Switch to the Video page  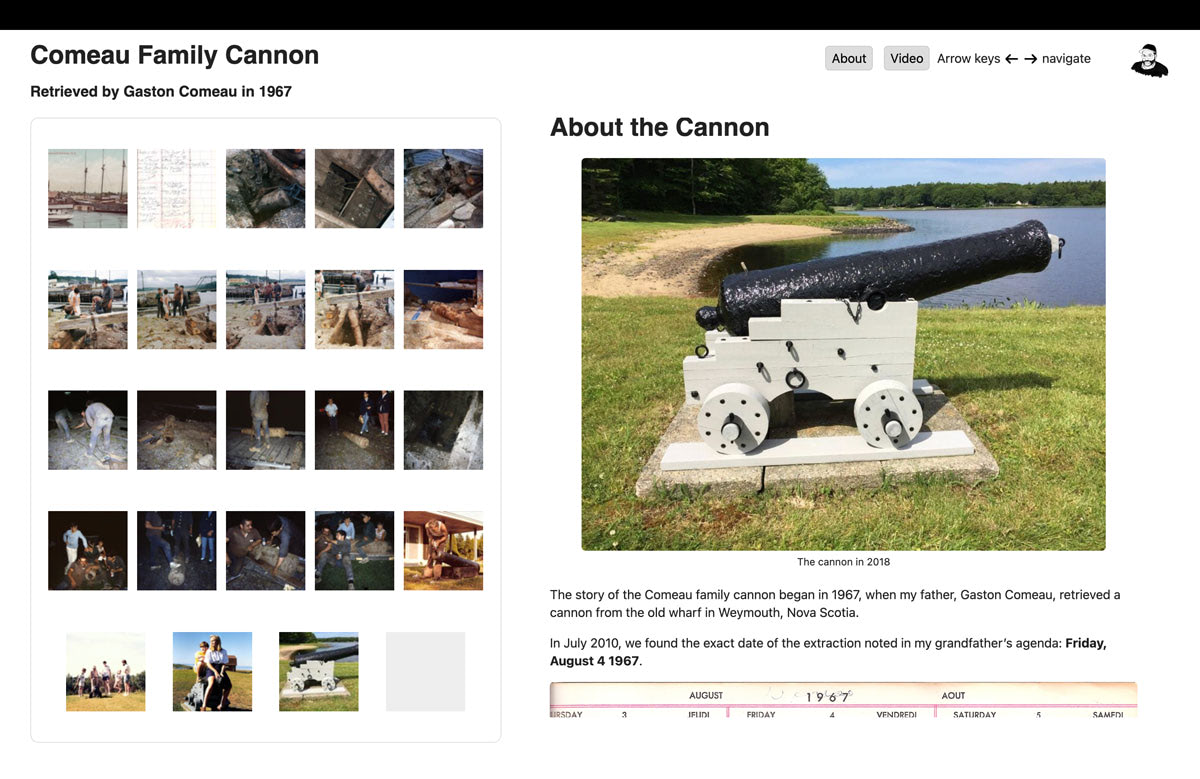[906, 58]
